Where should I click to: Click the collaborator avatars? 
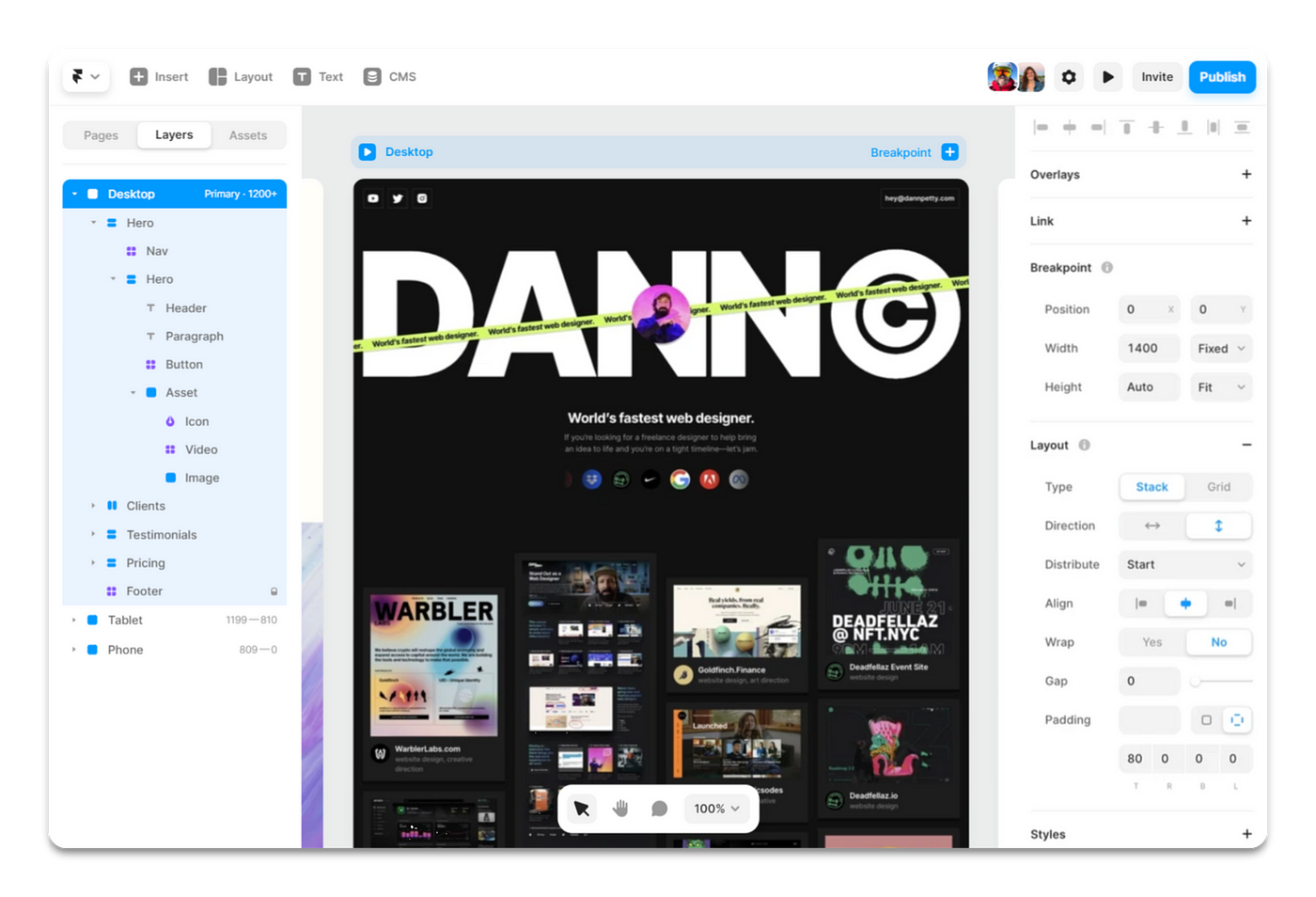point(1016,77)
